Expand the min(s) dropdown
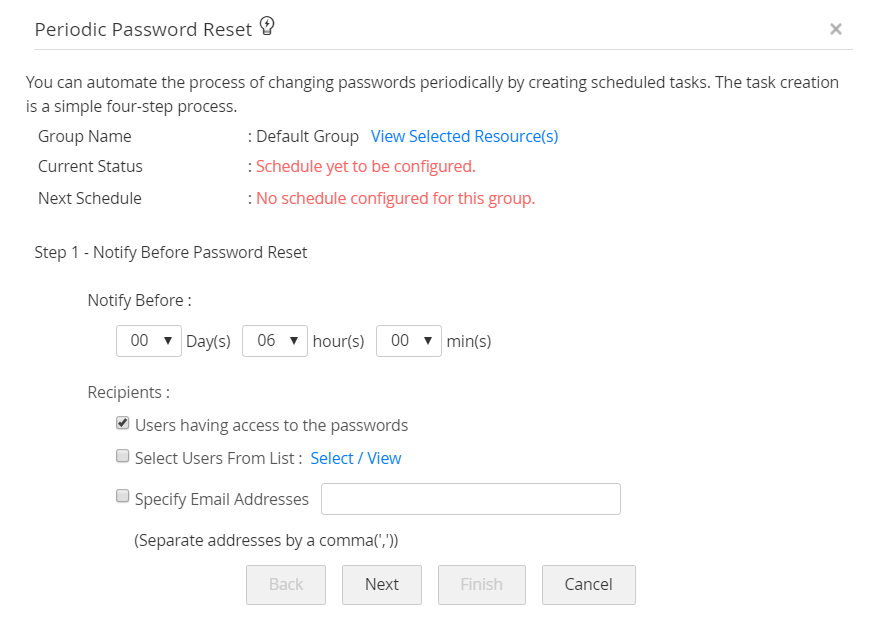Image resolution: width=887 pixels, height=631 pixels. pyautogui.click(x=409, y=341)
